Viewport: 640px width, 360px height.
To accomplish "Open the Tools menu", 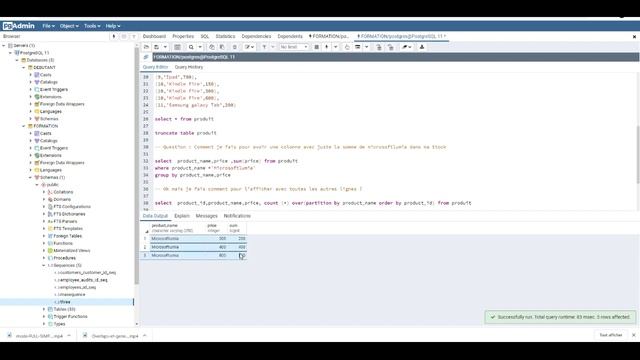I will (x=92, y=26).
